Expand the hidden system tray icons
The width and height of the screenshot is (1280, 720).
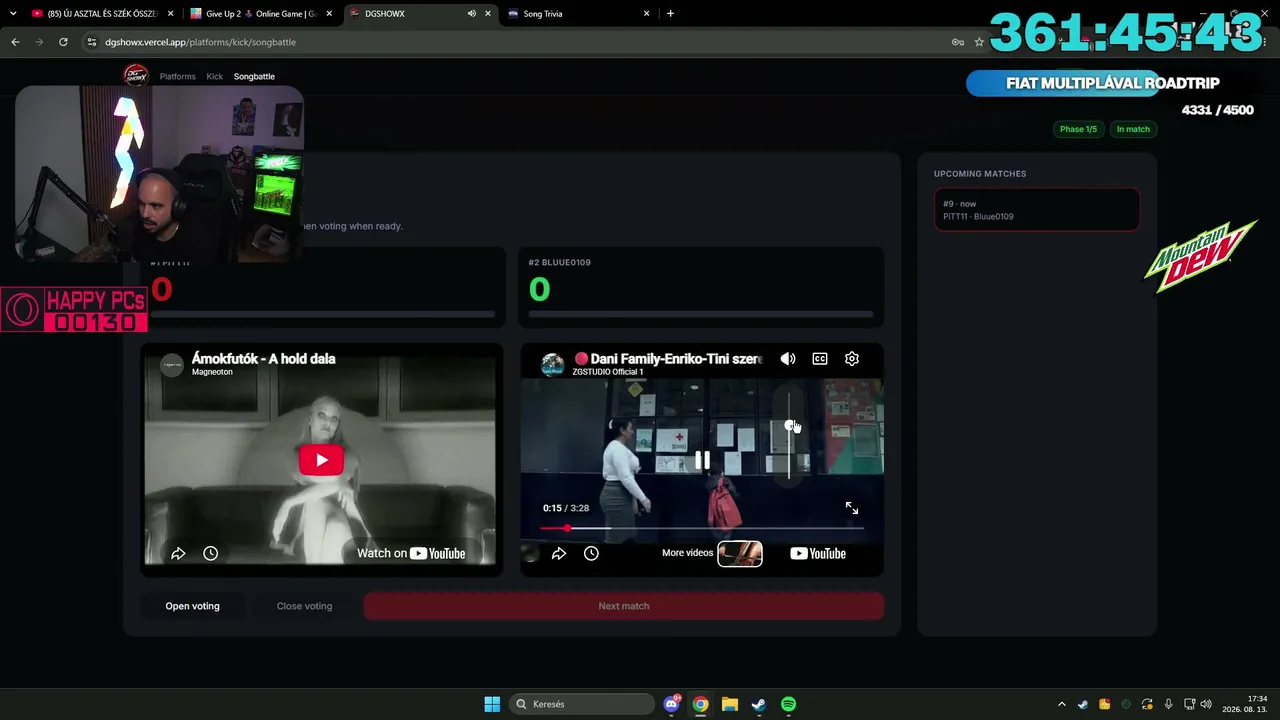click(x=1062, y=704)
